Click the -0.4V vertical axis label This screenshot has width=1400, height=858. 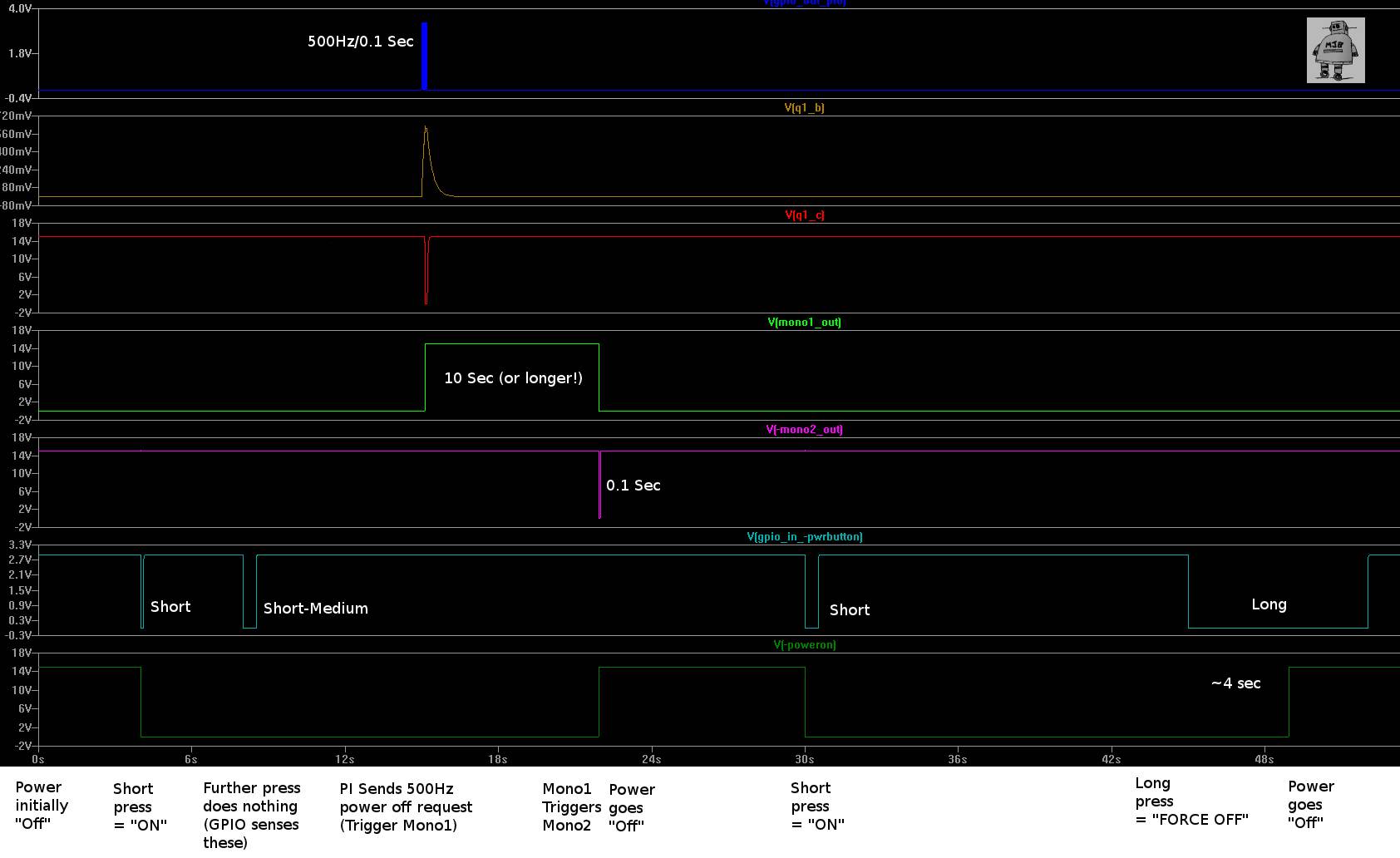[17, 98]
